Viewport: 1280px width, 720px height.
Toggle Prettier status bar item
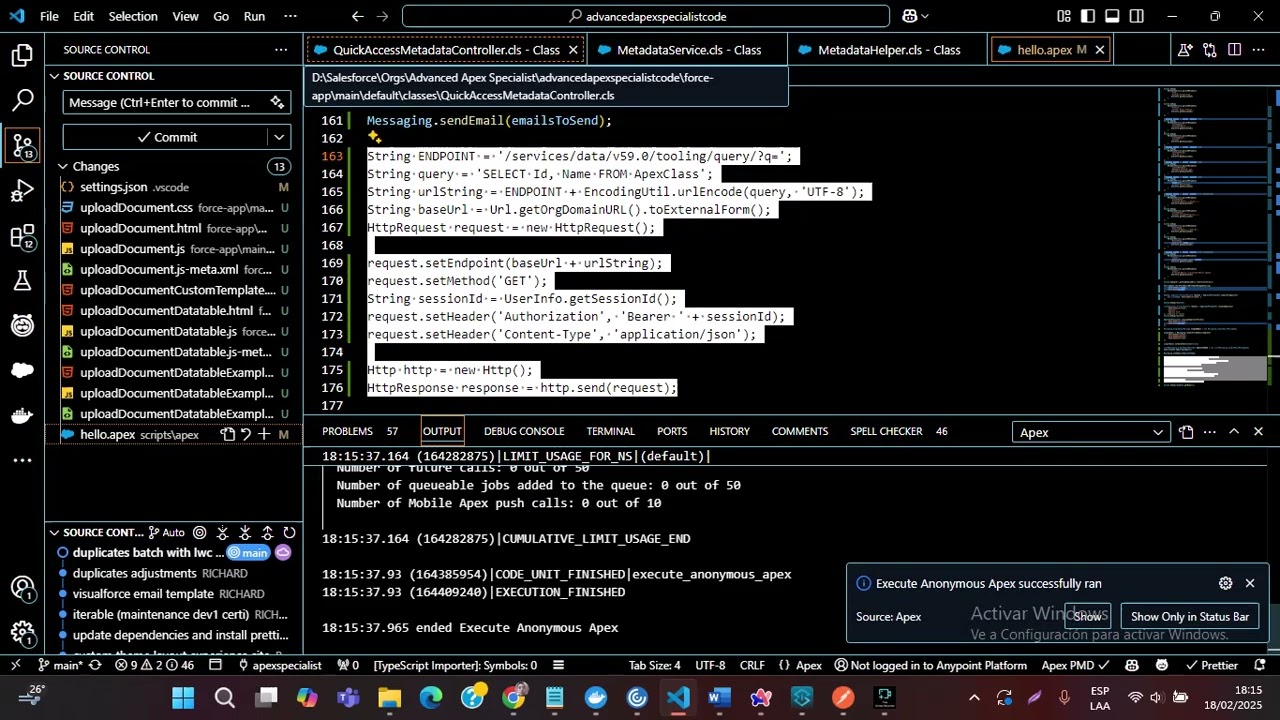pyautogui.click(x=1211, y=665)
